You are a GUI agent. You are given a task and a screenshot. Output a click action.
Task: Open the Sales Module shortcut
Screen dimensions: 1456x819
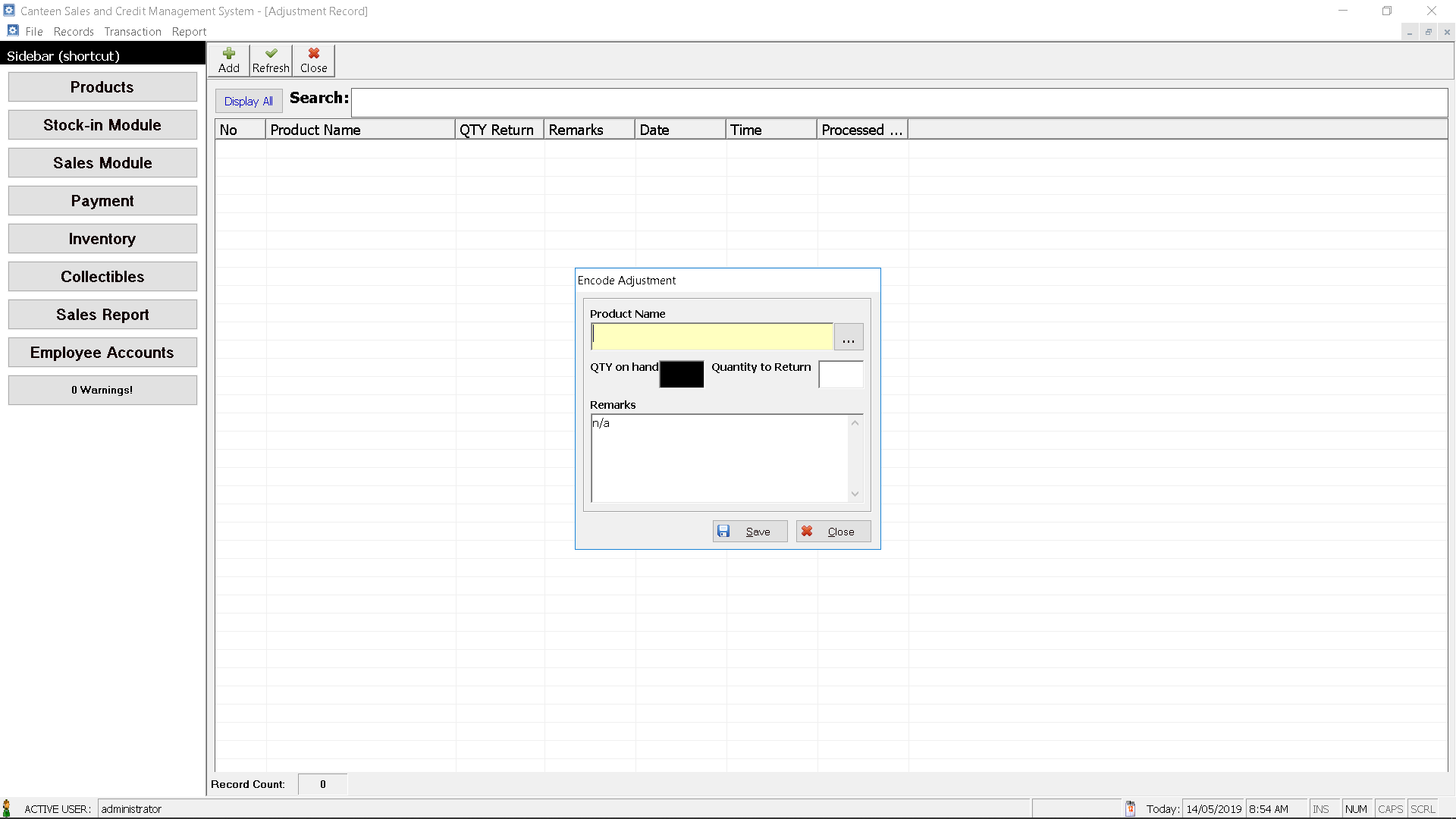coord(102,163)
